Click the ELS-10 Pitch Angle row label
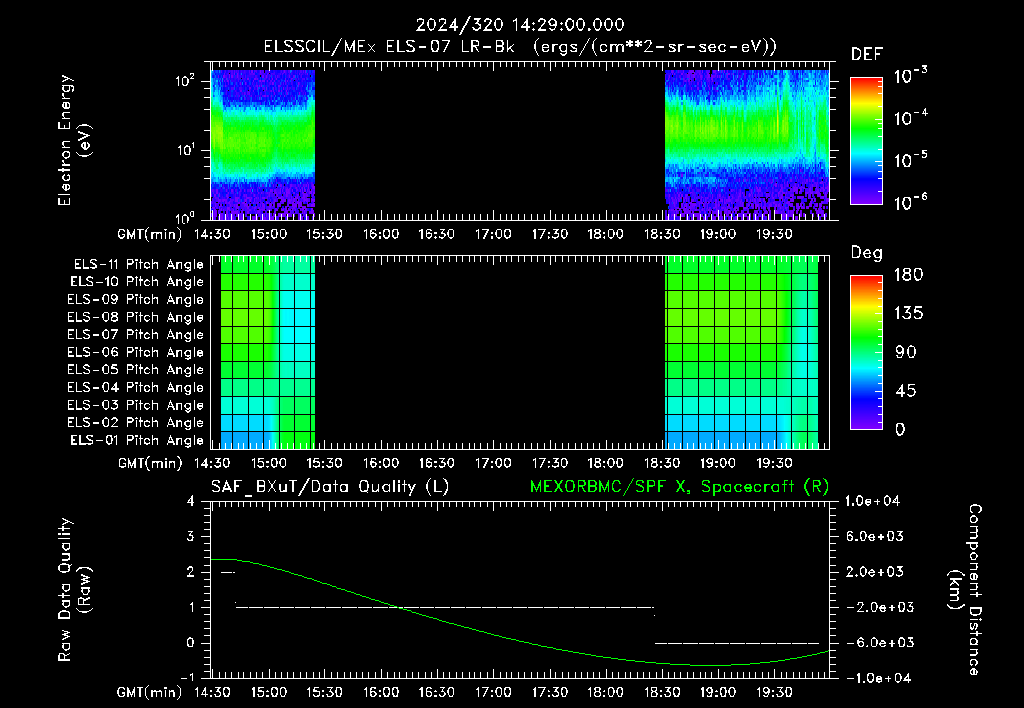 136,282
